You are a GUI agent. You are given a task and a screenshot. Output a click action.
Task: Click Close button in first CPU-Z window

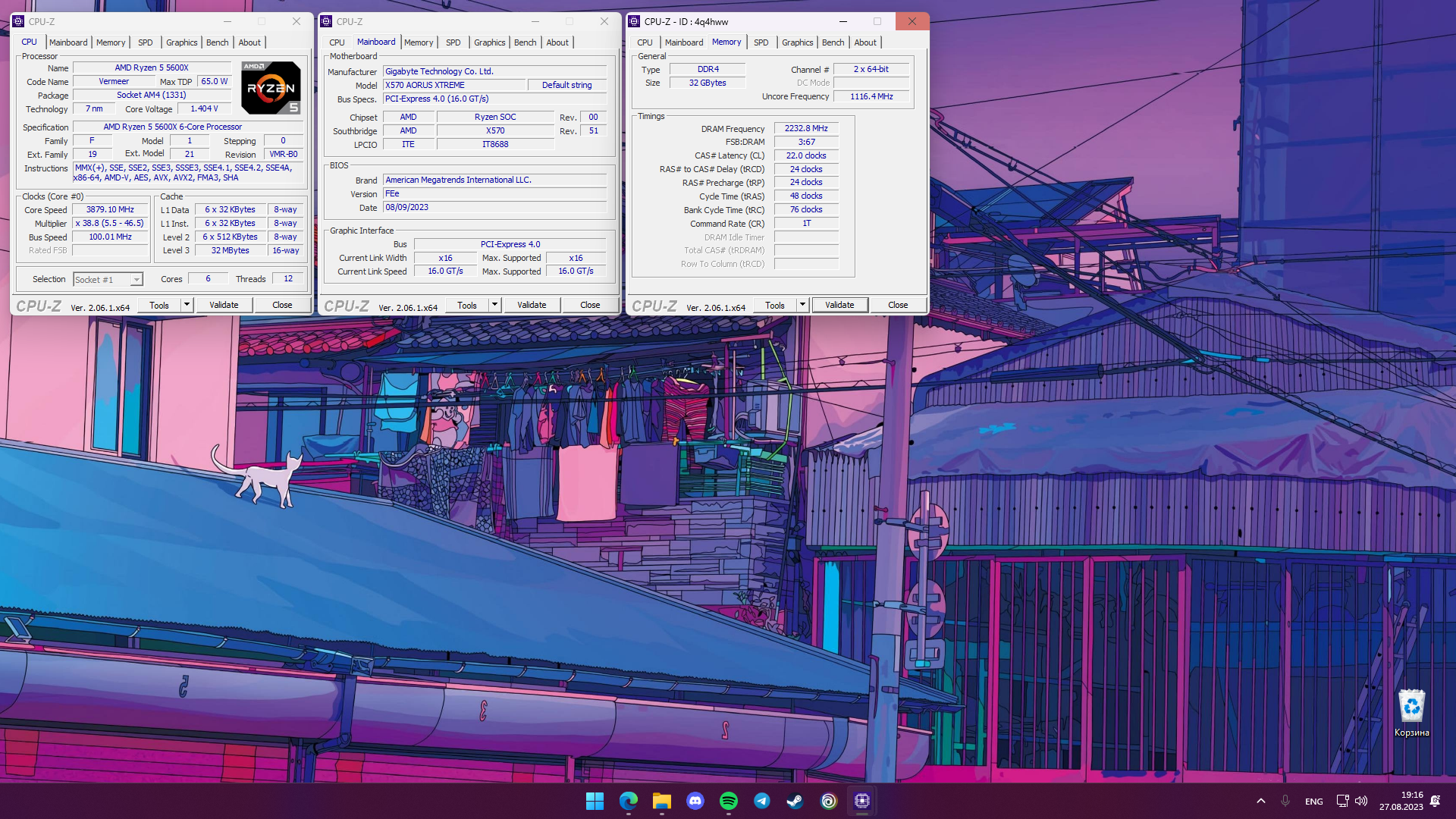282,305
